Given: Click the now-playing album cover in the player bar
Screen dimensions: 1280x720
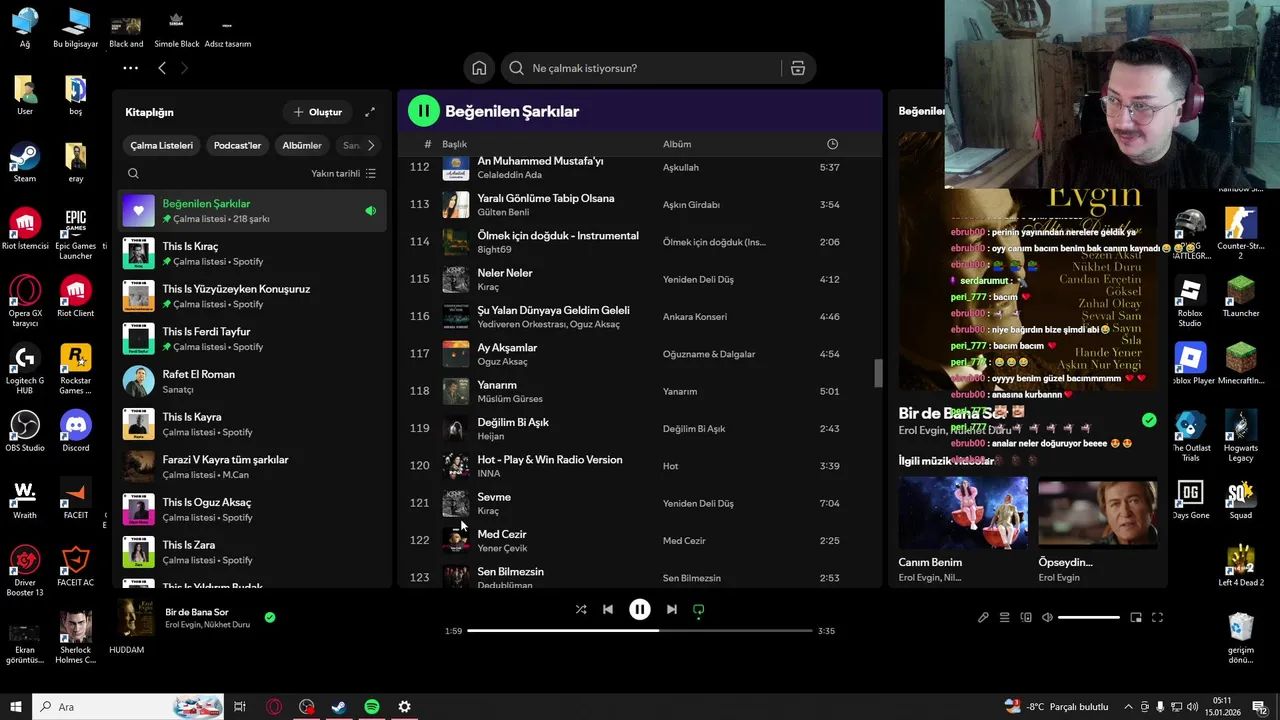Looking at the screenshot, I should [137, 617].
